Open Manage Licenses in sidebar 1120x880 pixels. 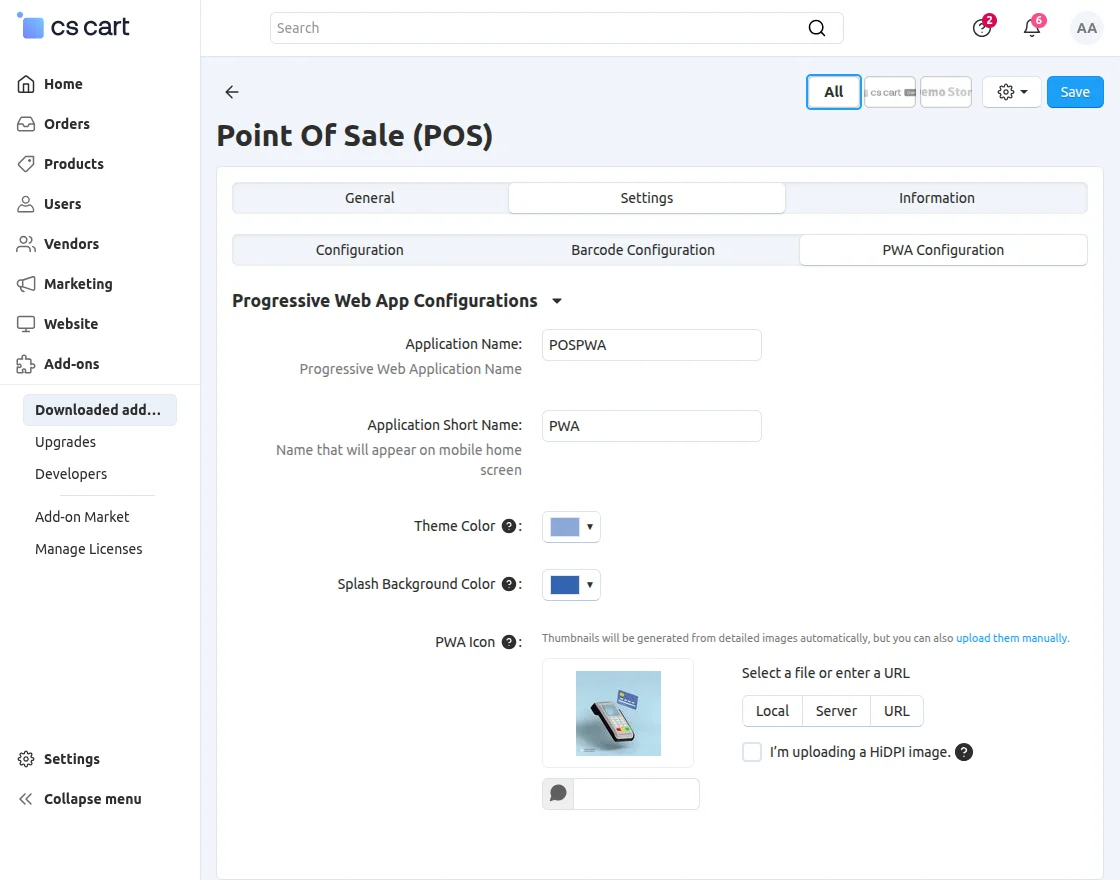click(89, 549)
